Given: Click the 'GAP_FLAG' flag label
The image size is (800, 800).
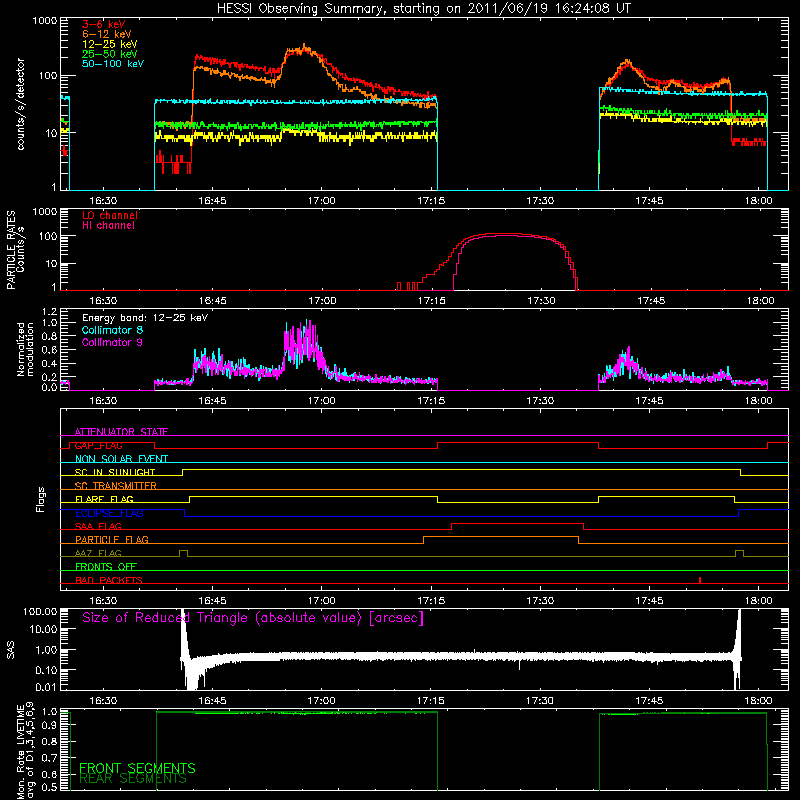Looking at the screenshot, I should [98, 445].
